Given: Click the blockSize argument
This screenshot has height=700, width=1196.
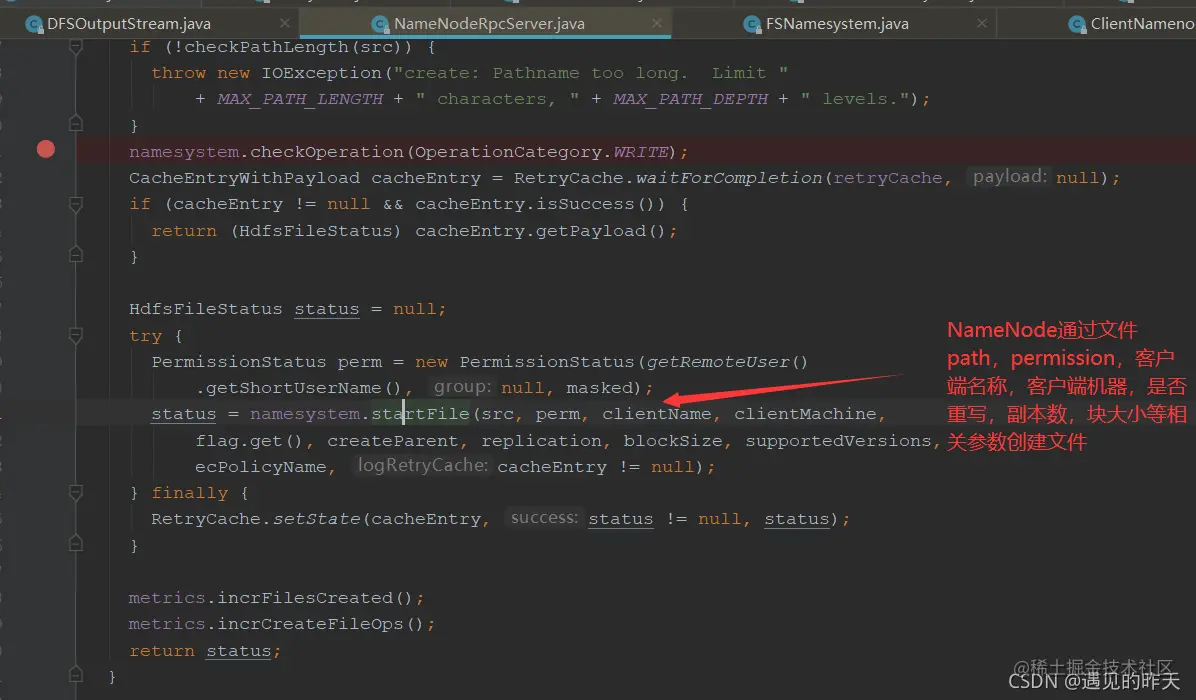Looking at the screenshot, I should (x=673, y=442).
